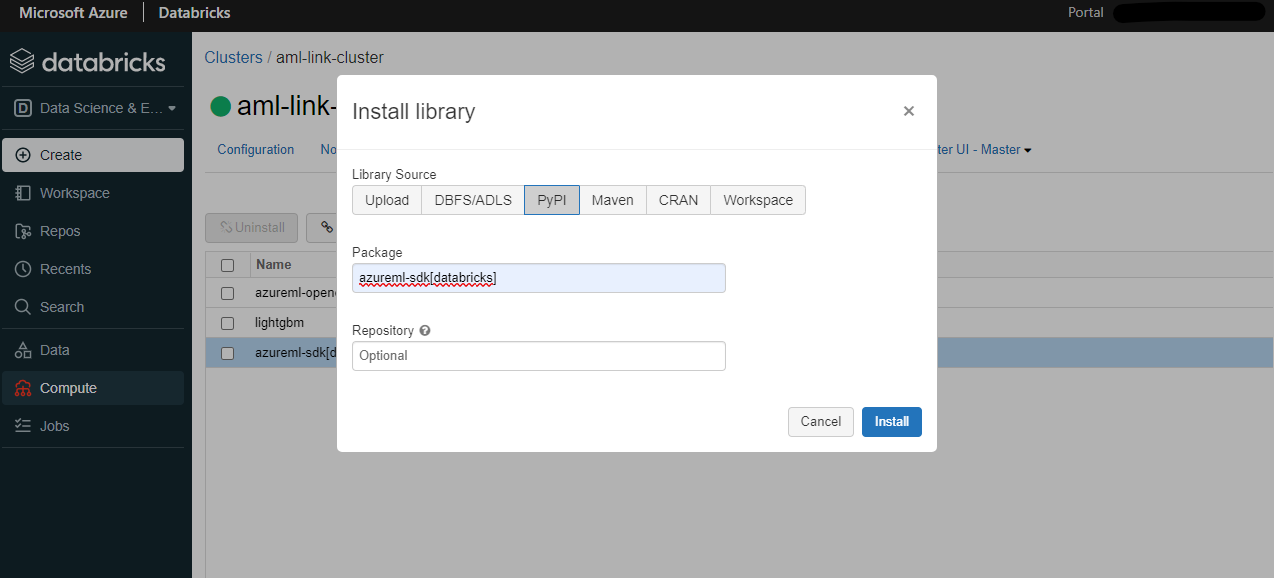Click the lightgbm library name
Screen dimensions: 1274x578
(280, 323)
